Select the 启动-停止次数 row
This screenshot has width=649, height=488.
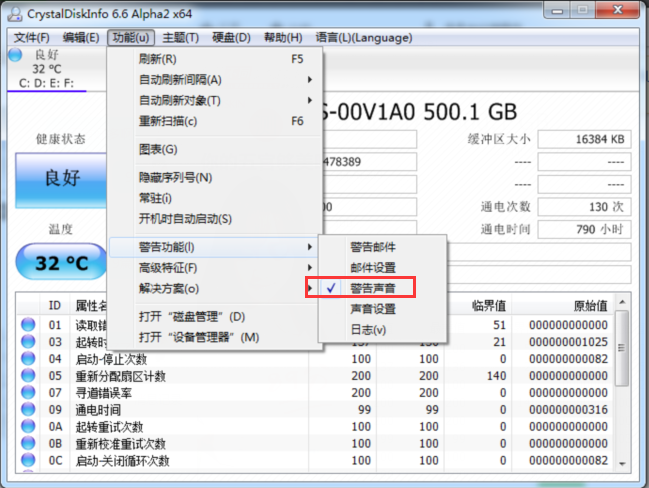(x=317, y=358)
